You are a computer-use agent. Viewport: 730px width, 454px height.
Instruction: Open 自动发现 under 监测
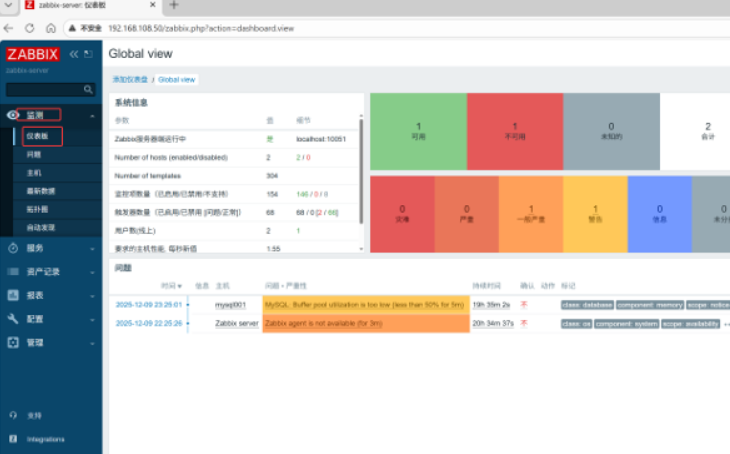tap(41, 227)
